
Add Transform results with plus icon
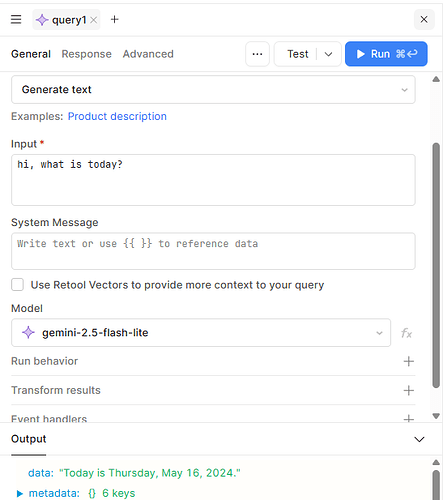pos(409,390)
